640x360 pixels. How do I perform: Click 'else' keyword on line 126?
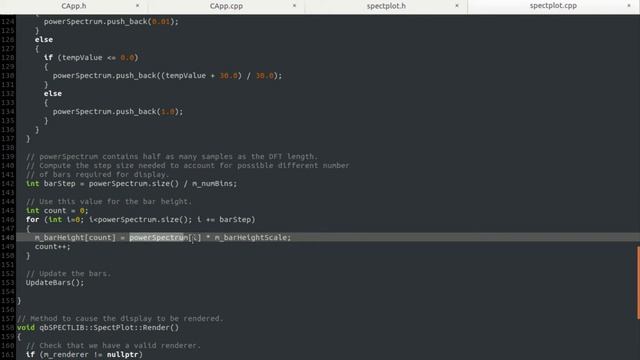click(44, 40)
